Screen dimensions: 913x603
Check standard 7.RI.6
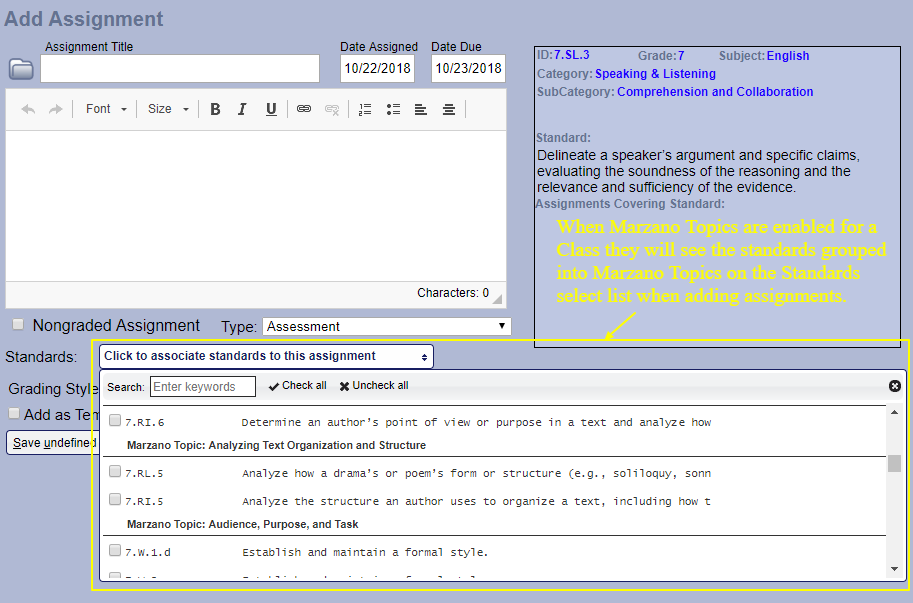point(115,420)
